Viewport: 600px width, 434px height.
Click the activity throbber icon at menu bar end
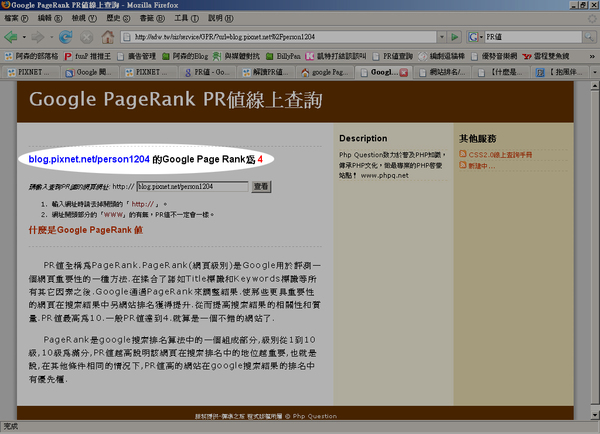(592, 18)
